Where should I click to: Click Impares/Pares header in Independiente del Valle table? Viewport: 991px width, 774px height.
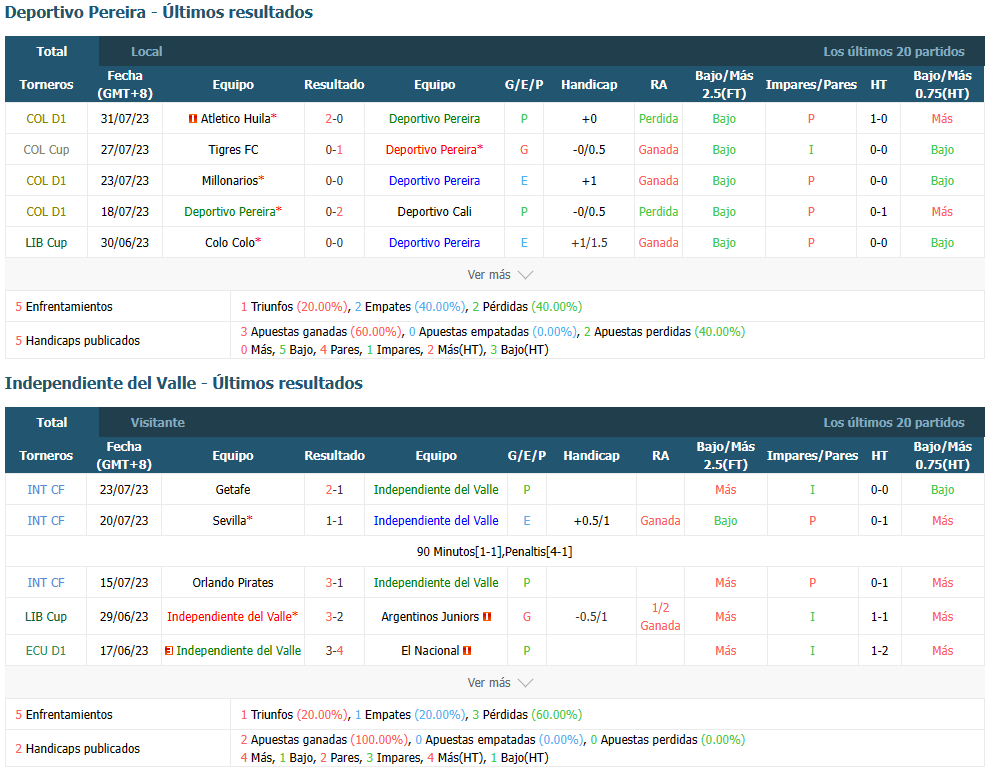(x=812, y=456)
